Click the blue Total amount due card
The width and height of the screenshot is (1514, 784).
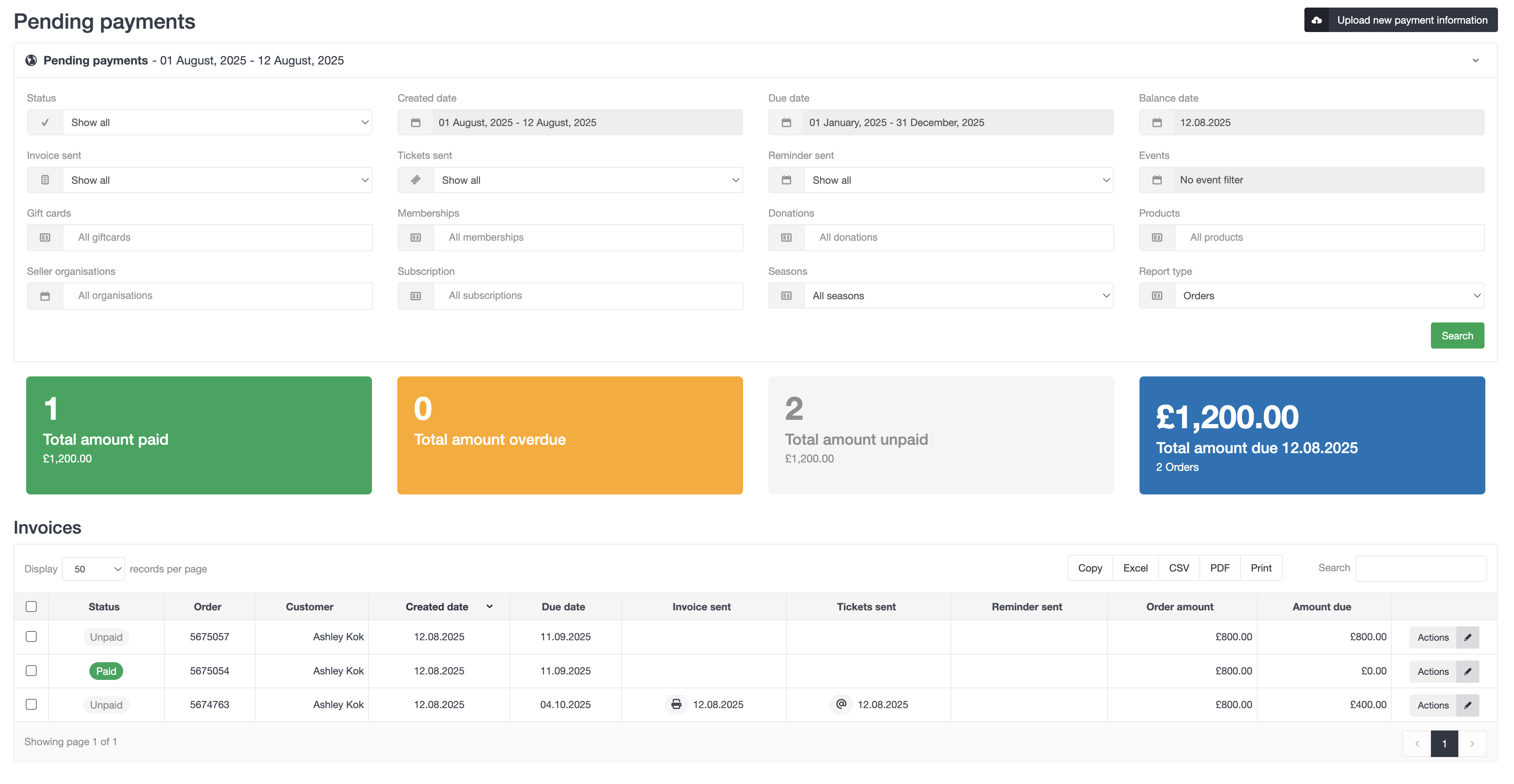pyautogui.click(x=1312, y=435)
